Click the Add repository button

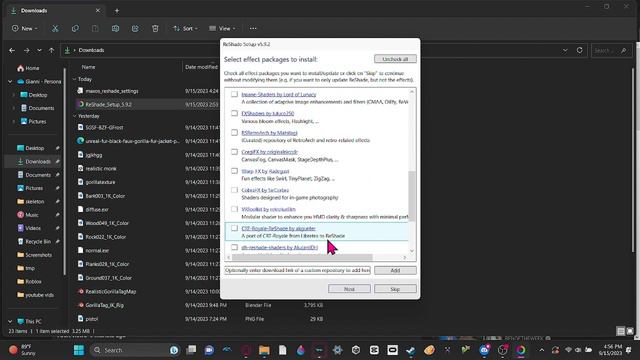click(395, 270)
